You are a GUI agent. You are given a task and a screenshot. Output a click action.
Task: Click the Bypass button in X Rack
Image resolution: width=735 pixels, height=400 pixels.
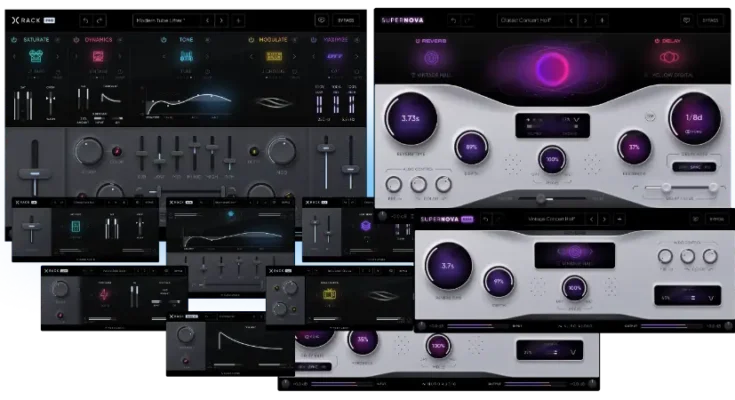coord(344,19)
